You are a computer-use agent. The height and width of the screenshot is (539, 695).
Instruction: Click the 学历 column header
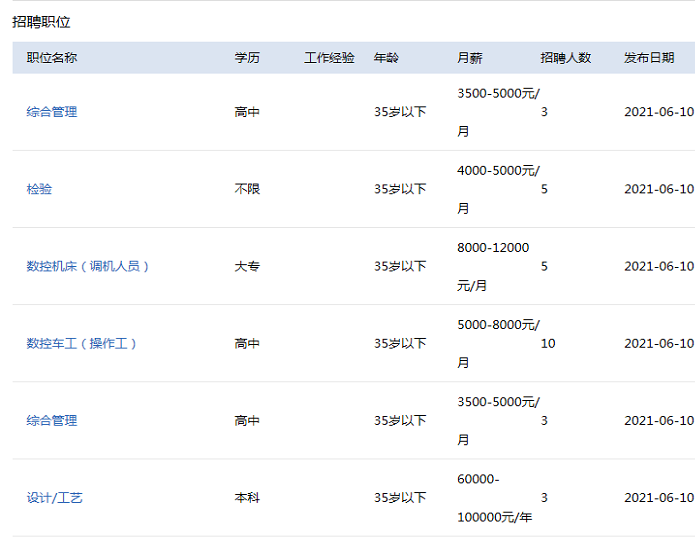coord(247,58)
